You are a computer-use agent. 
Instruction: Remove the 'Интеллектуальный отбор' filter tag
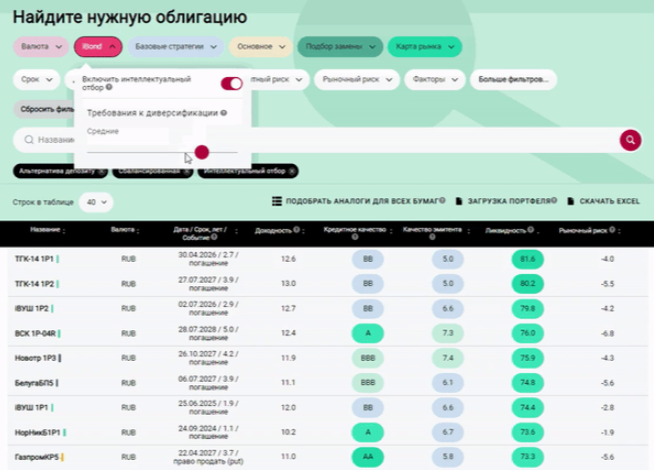[x=291, y=172]
